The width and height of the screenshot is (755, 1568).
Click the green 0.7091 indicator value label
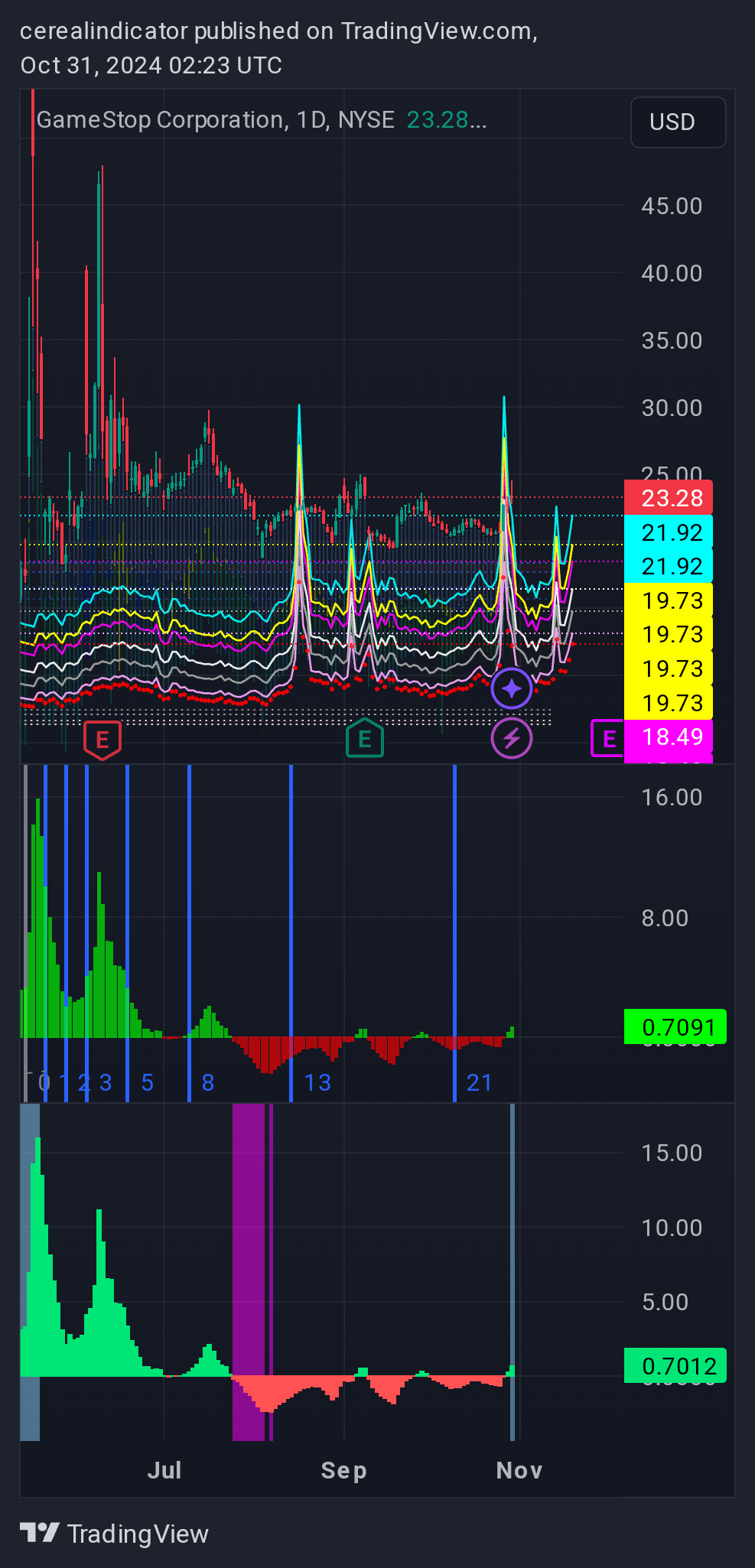[675, 1027]
